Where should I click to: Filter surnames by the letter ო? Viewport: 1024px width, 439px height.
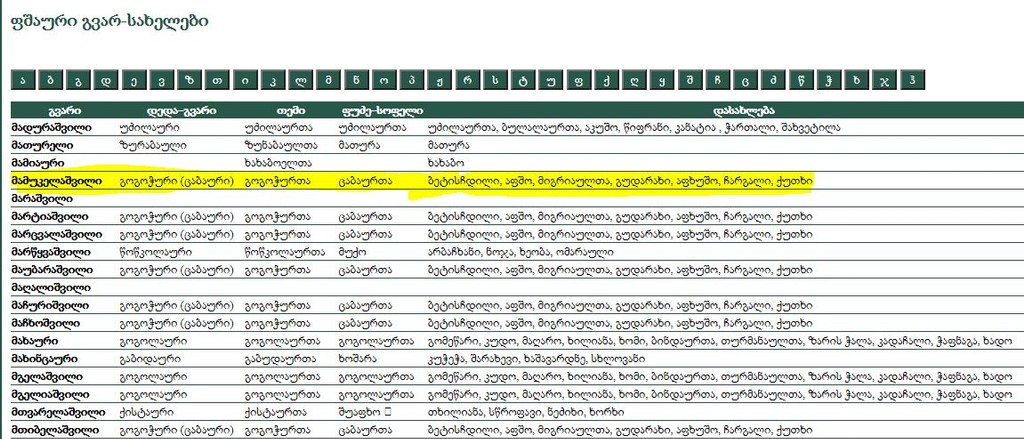tap(384, 80)
